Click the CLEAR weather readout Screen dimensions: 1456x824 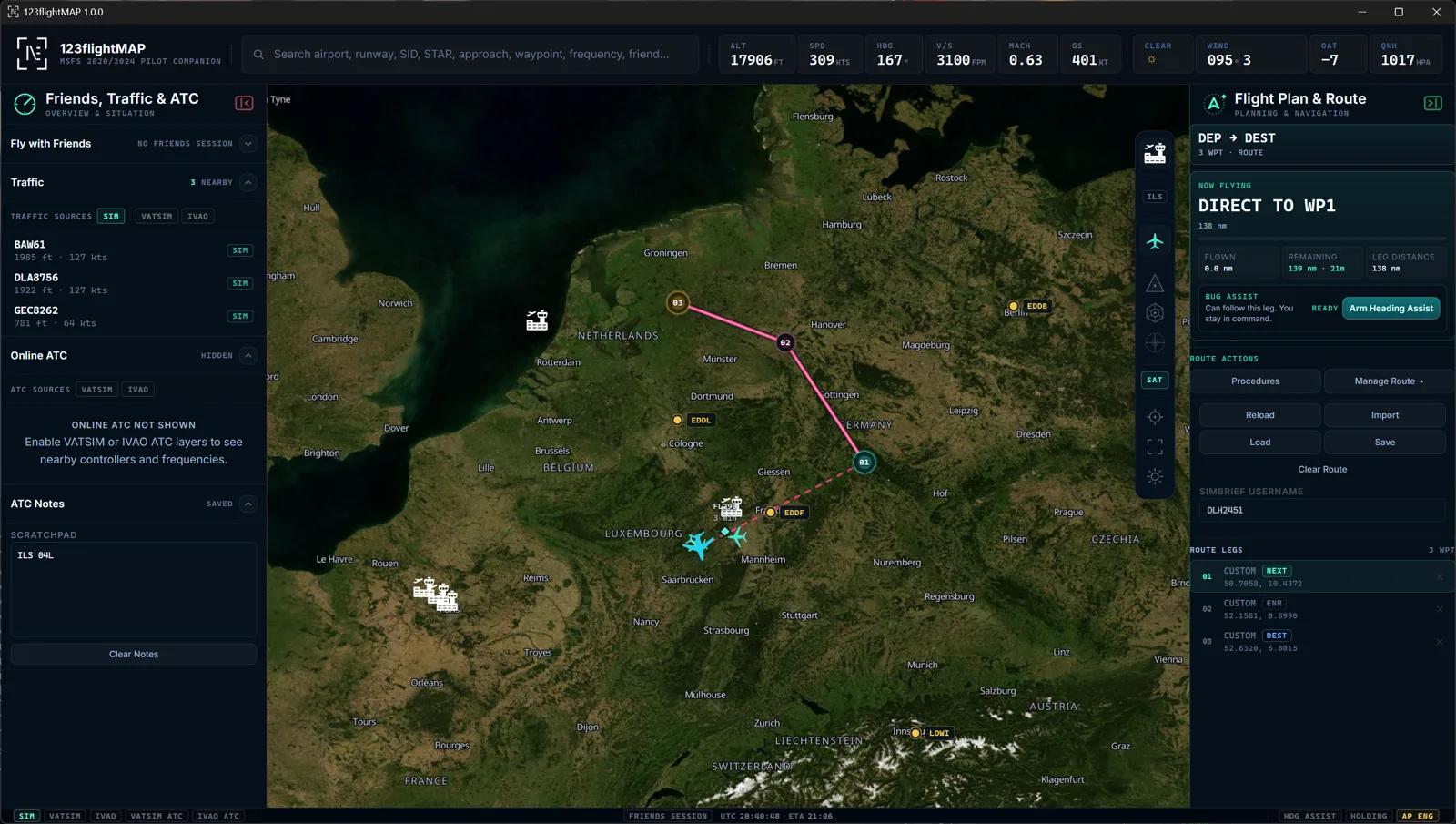click(1163, 54)
